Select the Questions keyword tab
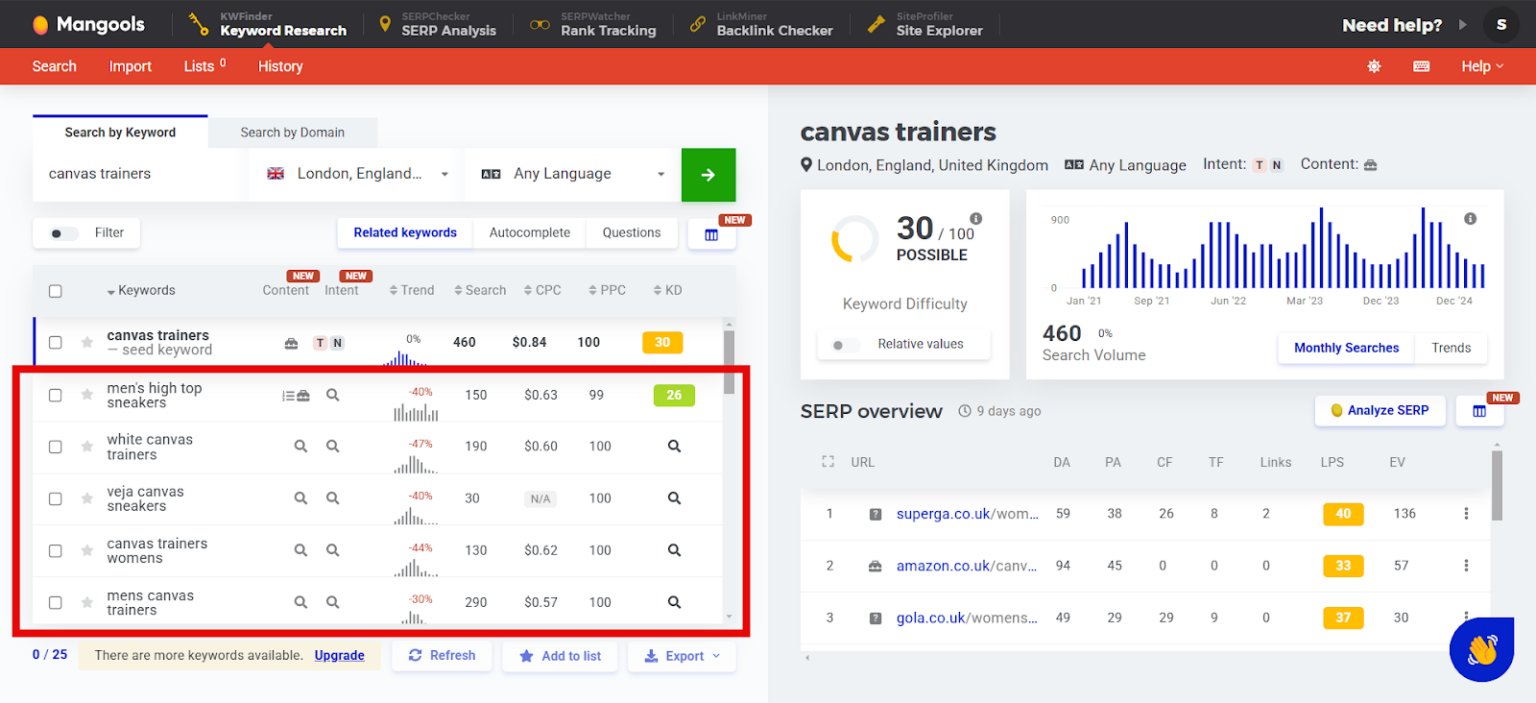The width and height of the screenshot is (1536, 703). [631, 232]
